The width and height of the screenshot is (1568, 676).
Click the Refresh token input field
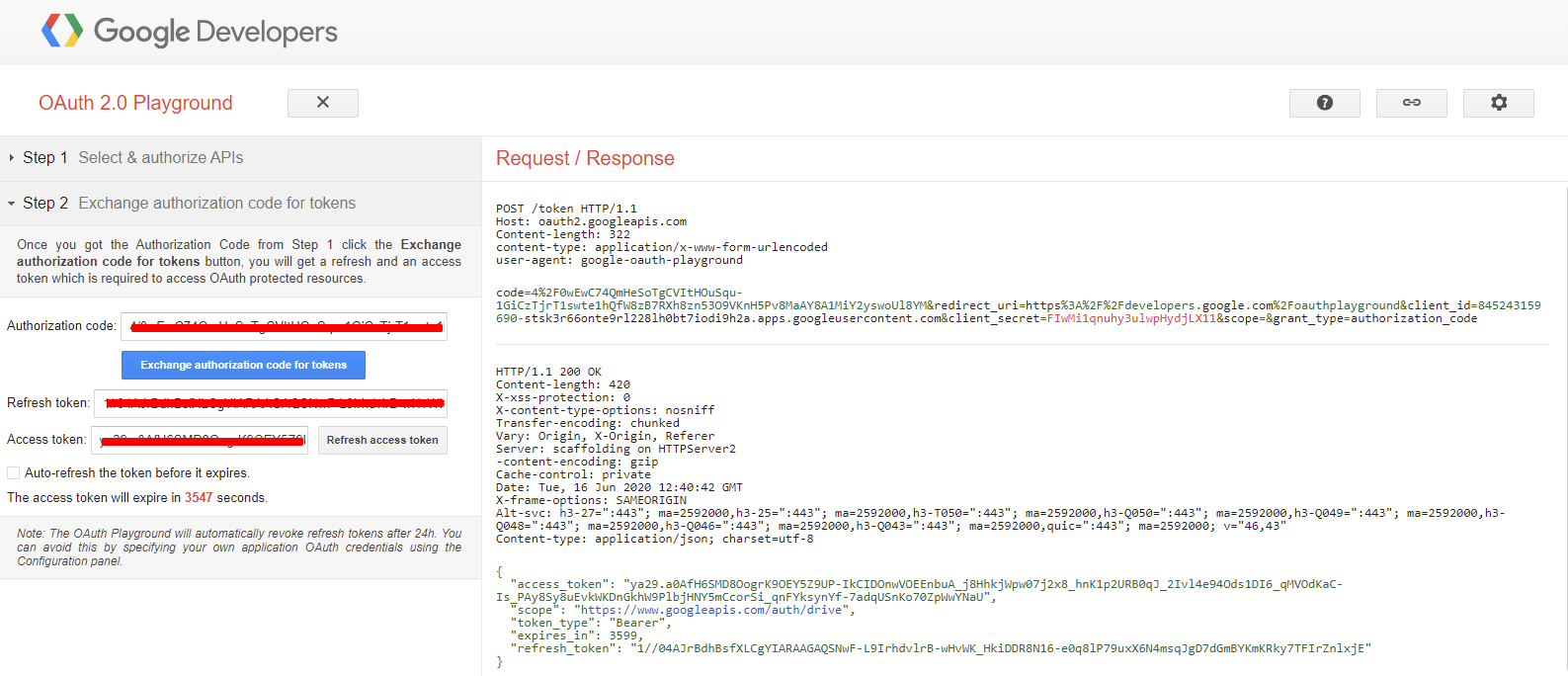click(x=271, y=403)
